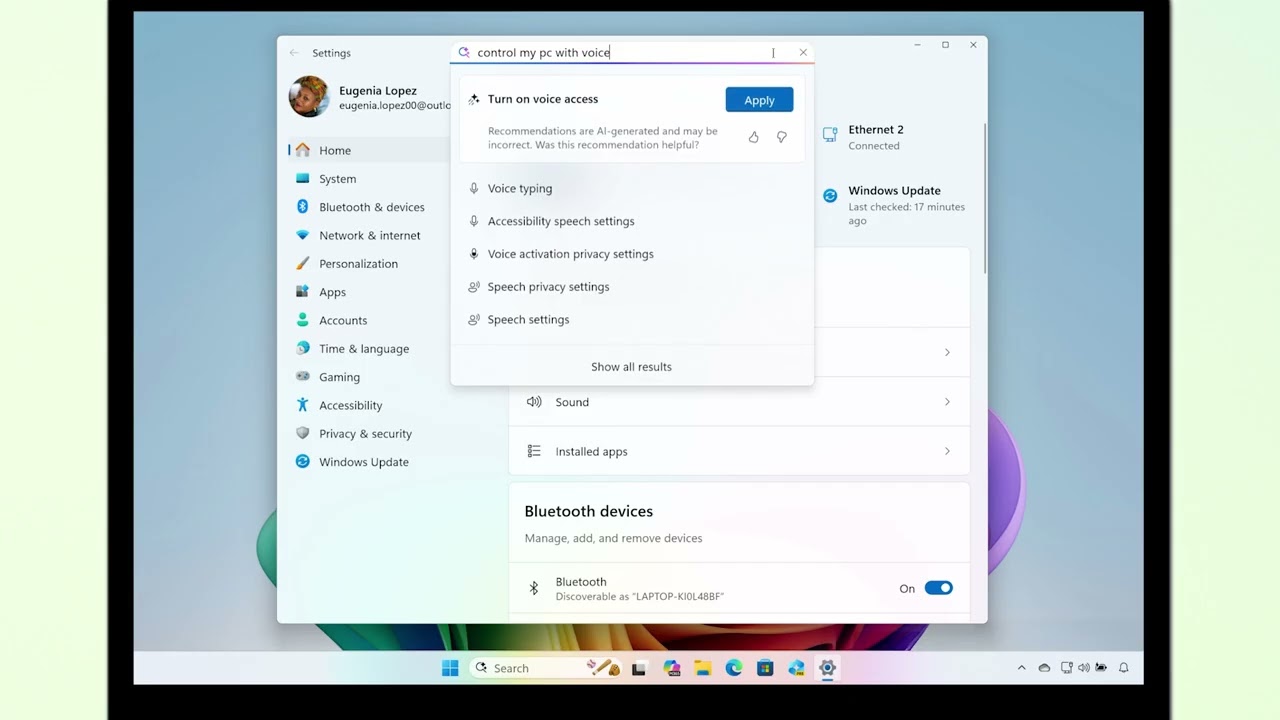Click the thumbs down feedback icon
Image resolution: width=1280 pixels, height=720 pixels.
(781, 137)
